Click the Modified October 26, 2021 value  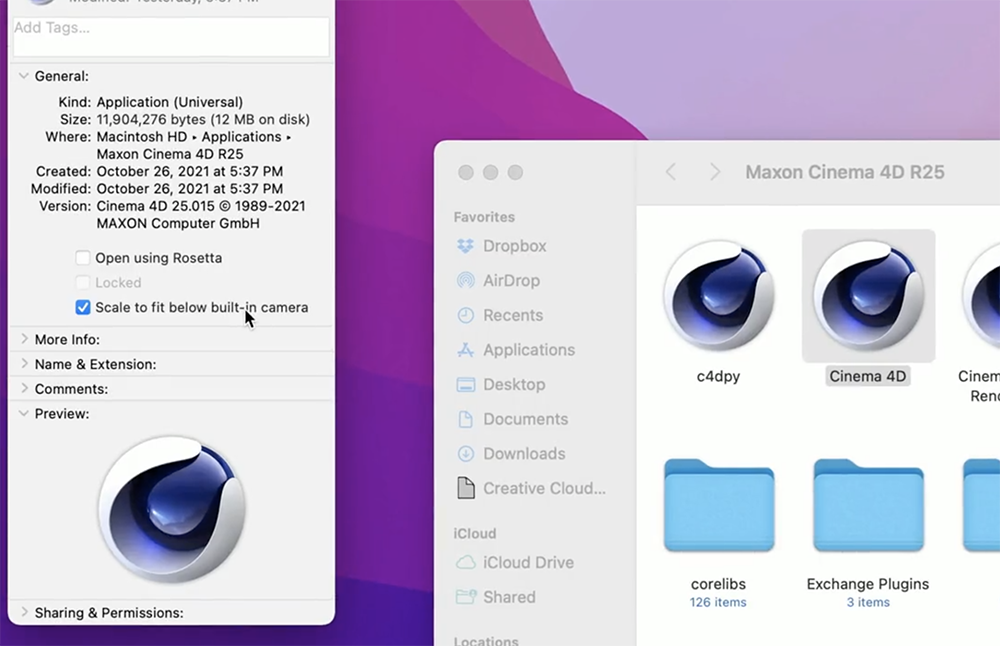(x=190, y=189)
